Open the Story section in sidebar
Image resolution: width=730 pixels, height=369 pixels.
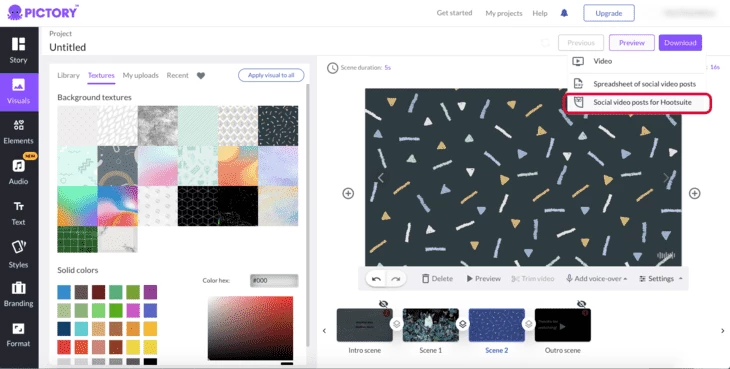pos(19,50)
